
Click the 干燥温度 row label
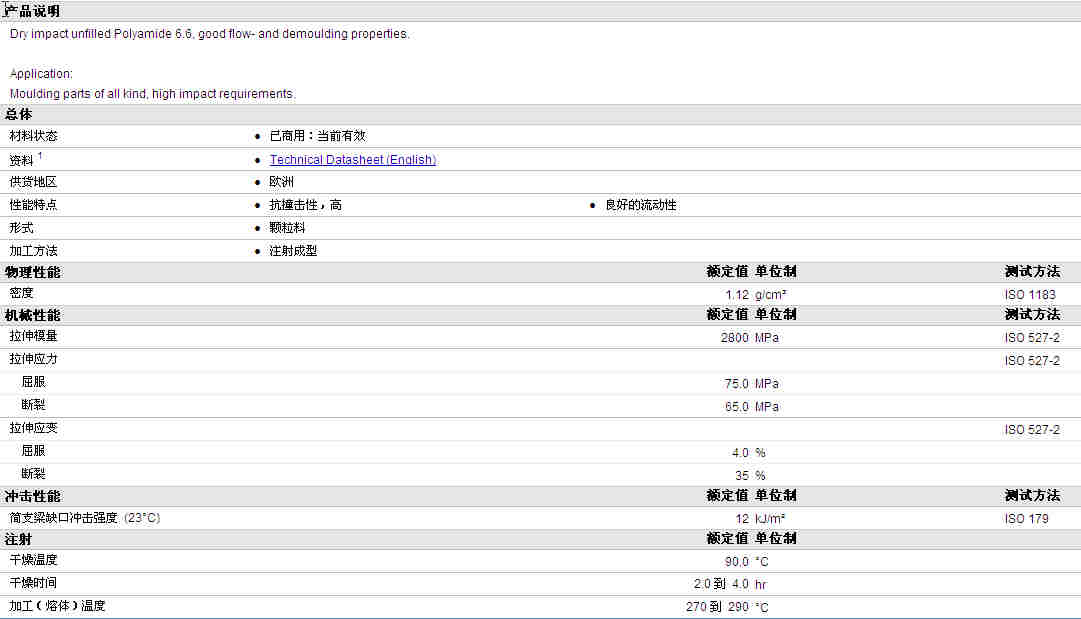point(33,560)
